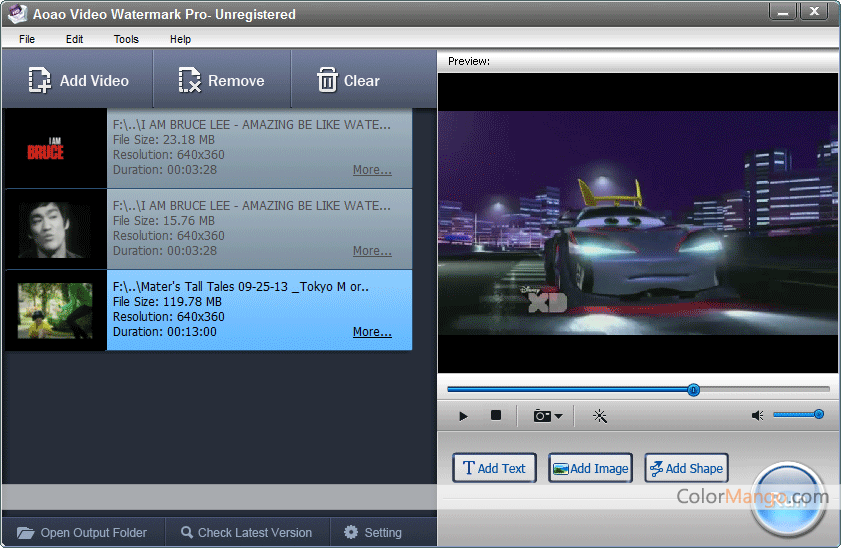Open the Tools menu
Viewport: 841px width, 548px height.
click(x=126, y=39)
